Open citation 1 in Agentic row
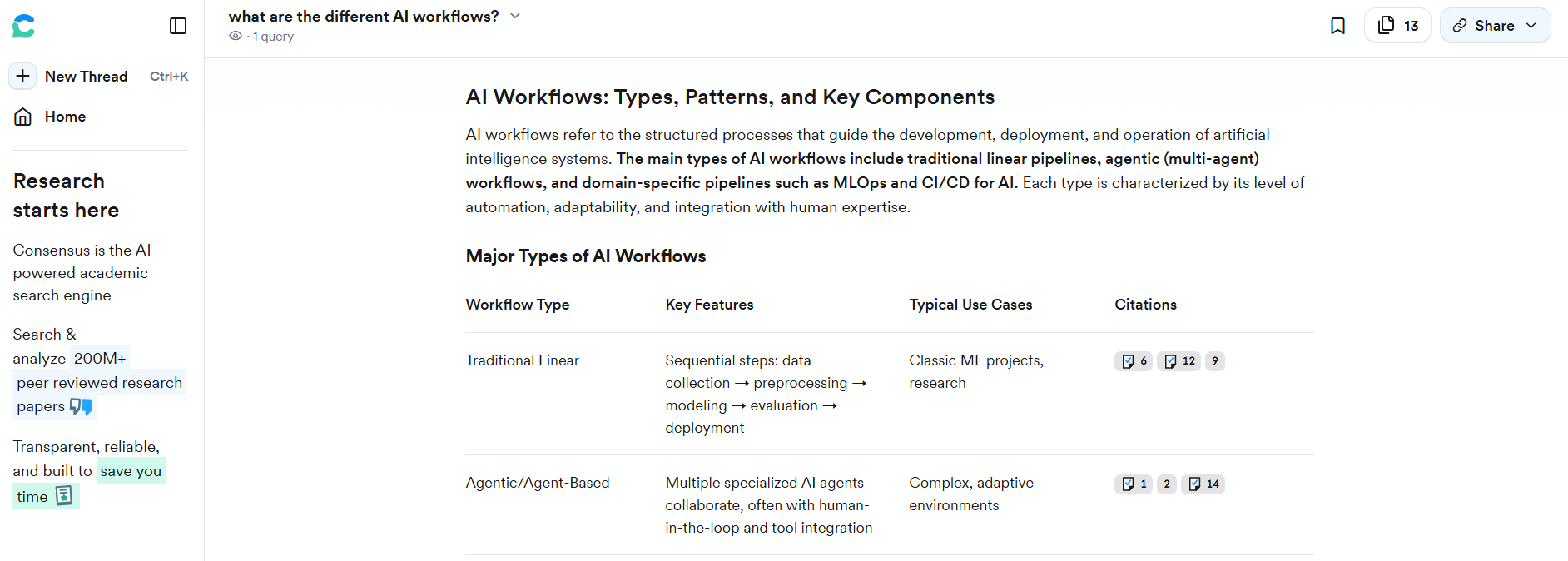1568x561 pixels. point(1134,484)
